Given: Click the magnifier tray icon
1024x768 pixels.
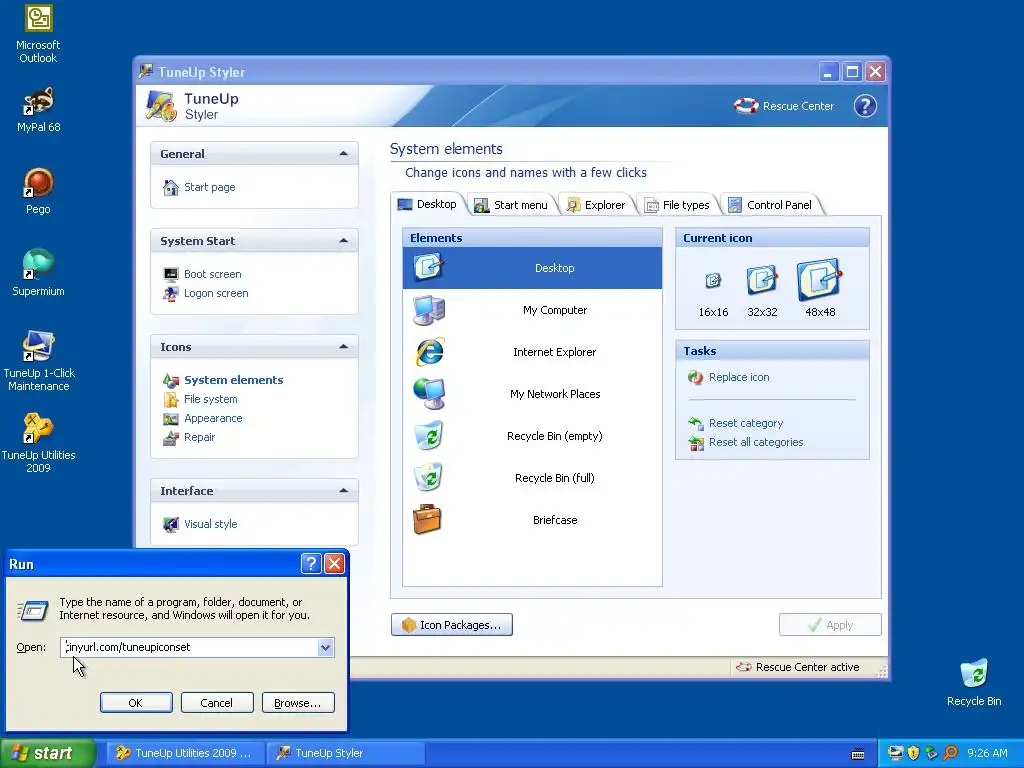Looking at the screenshot, I should click(950, 753).
